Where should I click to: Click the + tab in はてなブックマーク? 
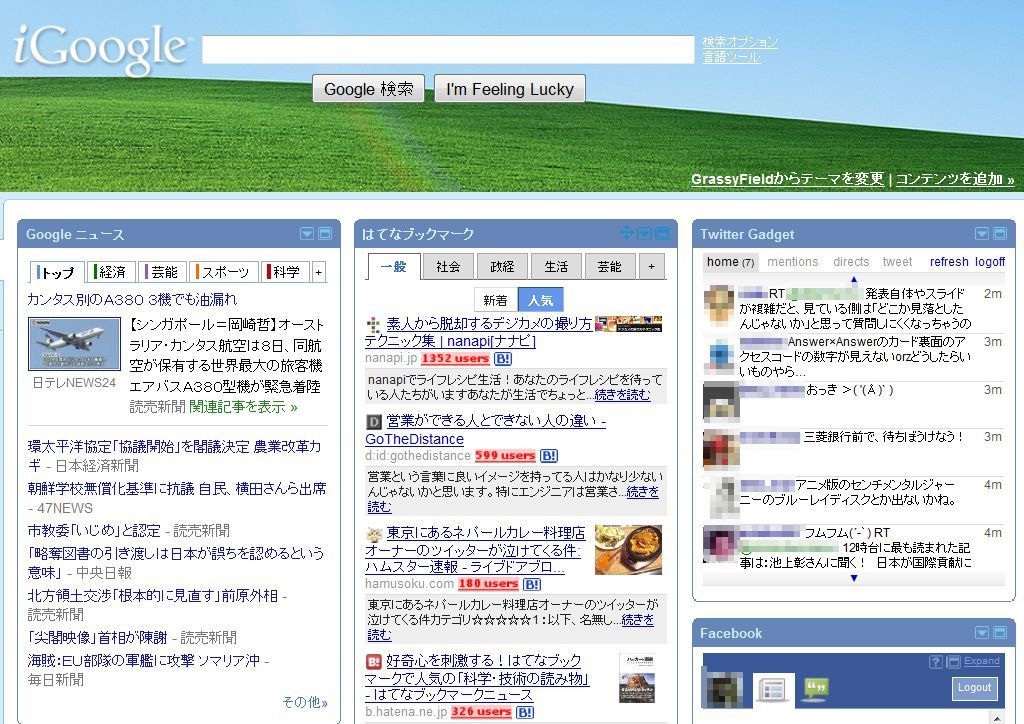pos(651,266)
